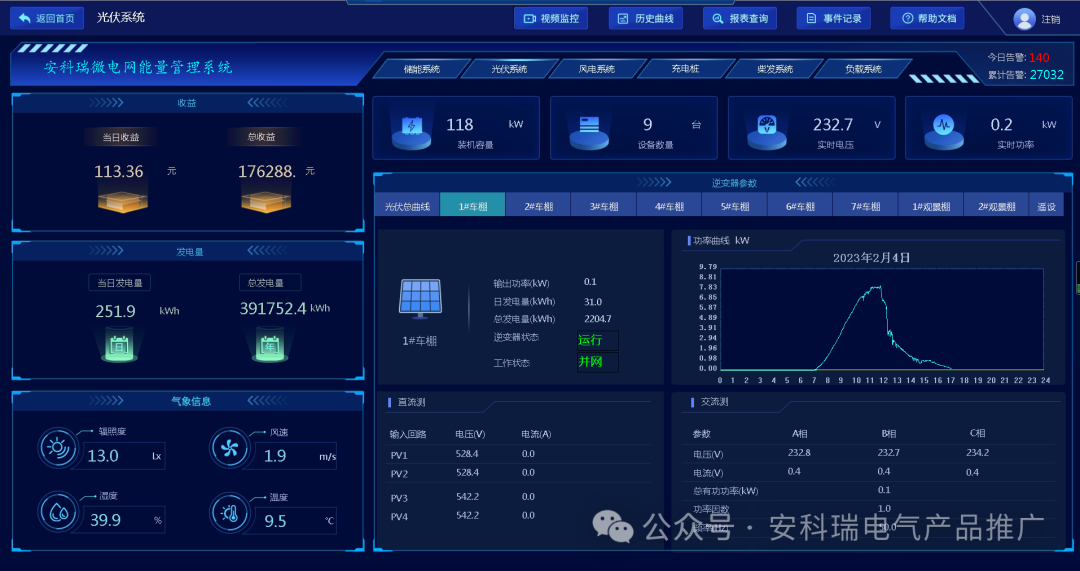Click the chart icon in 历史曲线
The width and height of the screenshot is (1080, 571).
623,19
